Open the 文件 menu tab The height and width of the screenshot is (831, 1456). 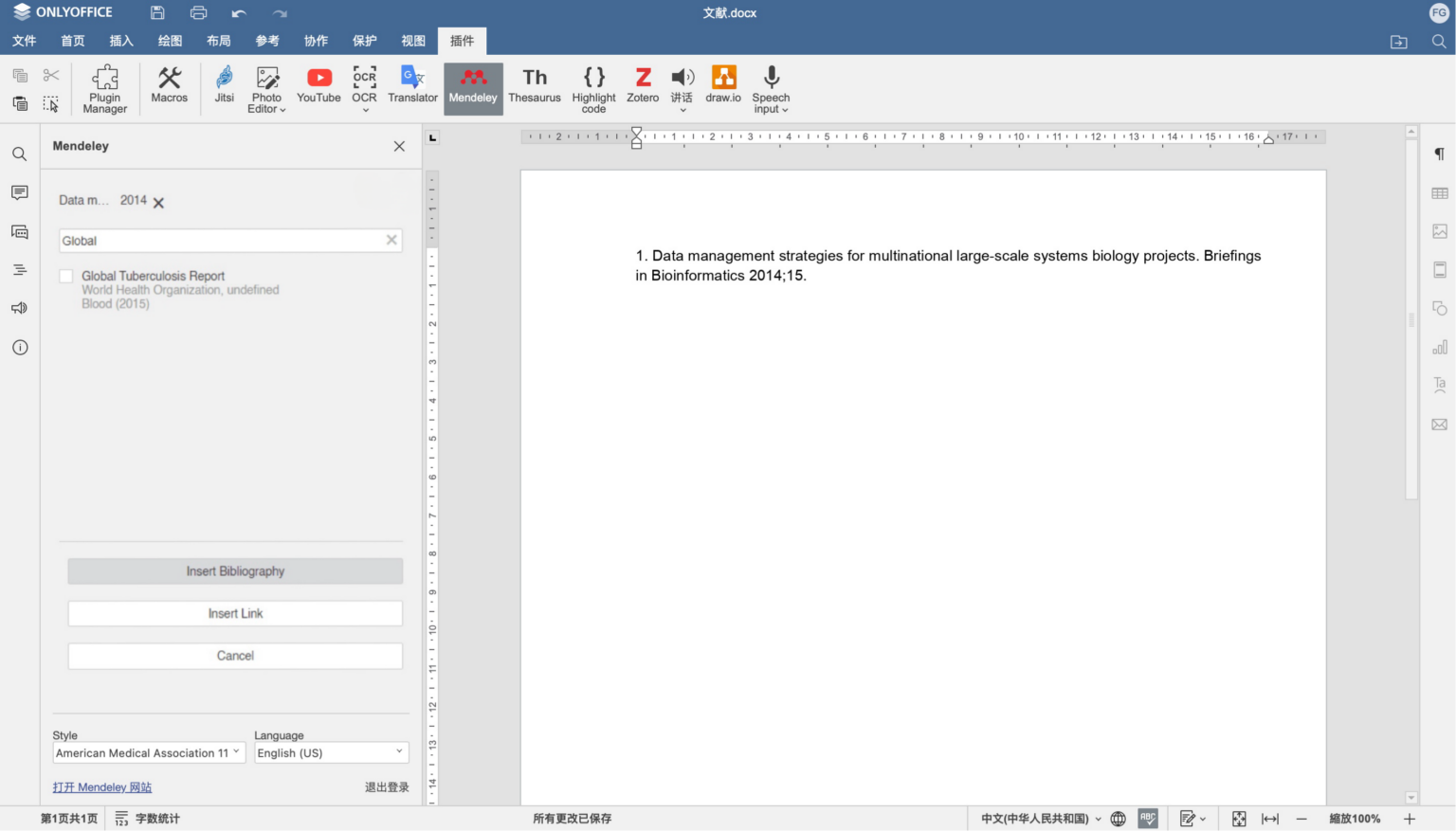coord(25,41)
